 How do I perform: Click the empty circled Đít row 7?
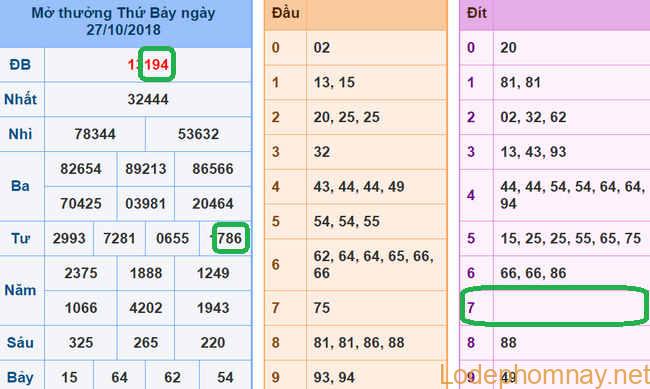click(555, 307)
